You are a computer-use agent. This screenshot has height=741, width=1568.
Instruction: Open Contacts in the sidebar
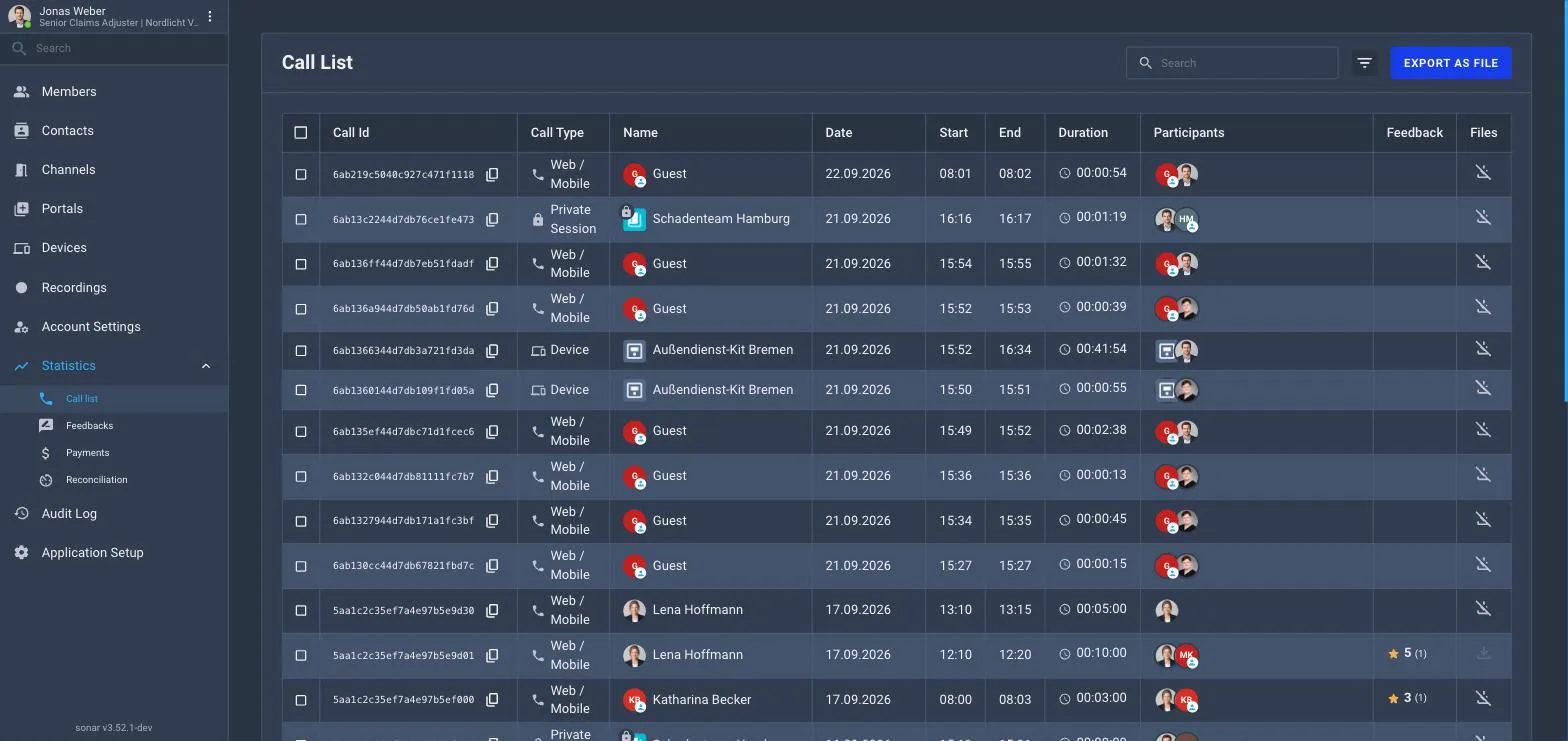pos(114,131)
